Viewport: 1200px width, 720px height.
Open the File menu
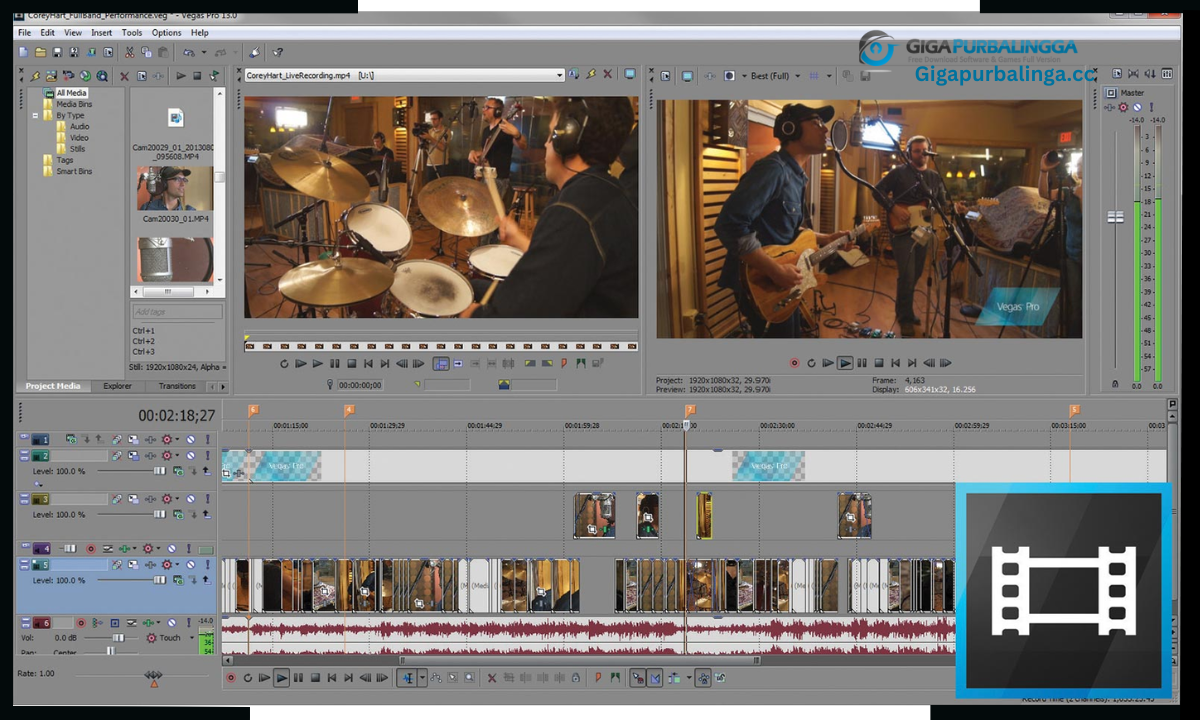tap(24, 33)
